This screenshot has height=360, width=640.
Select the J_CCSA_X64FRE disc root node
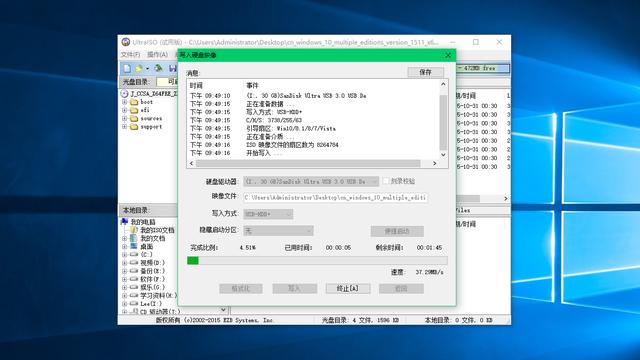click(153, 93)
